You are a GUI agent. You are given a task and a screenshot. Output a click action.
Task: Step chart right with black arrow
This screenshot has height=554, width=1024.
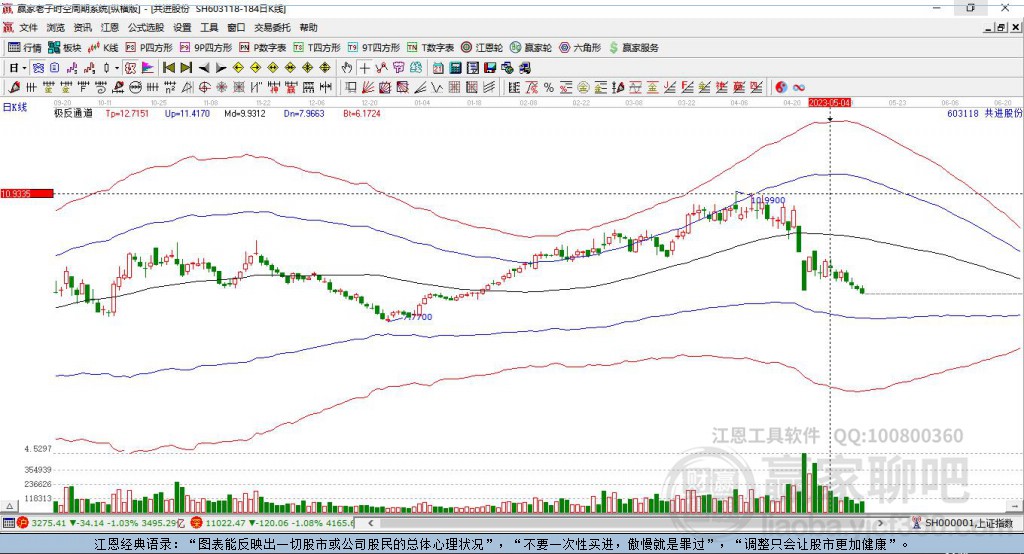221,68
